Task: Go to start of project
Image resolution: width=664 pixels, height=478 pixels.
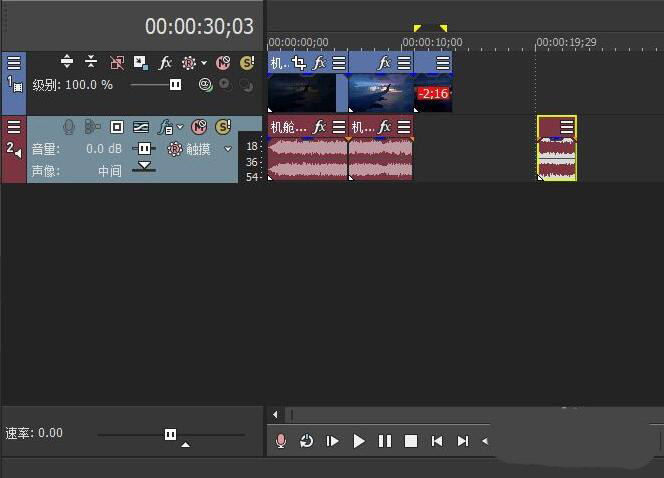Action: click(x=437, y=441)
